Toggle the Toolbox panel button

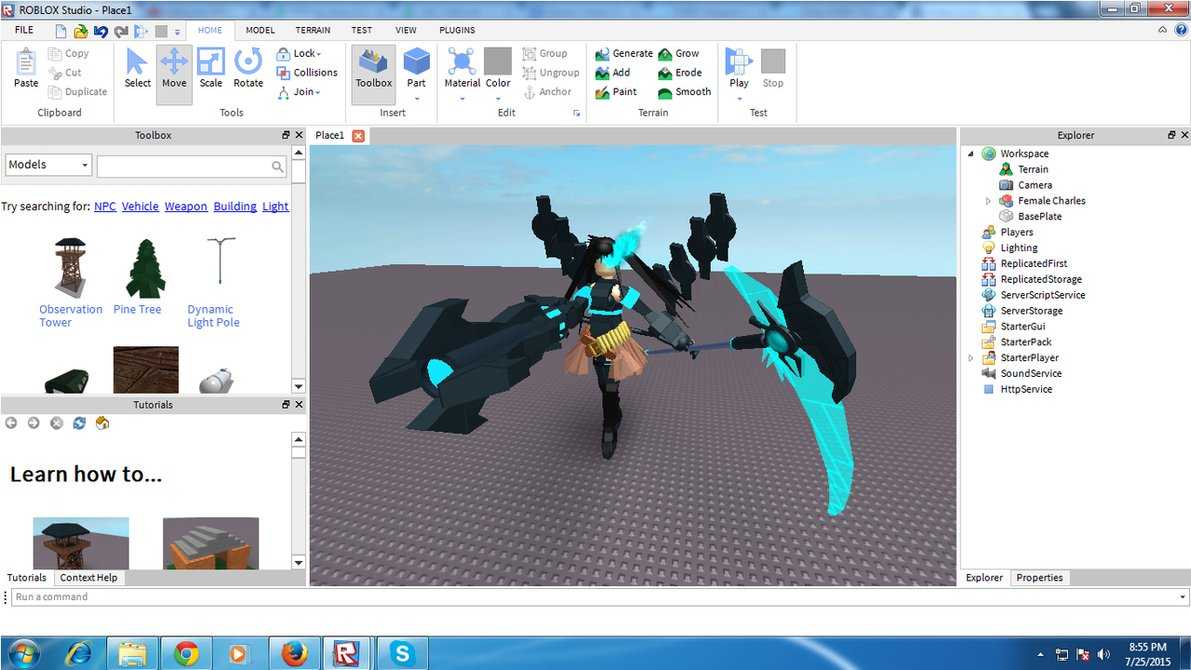point(374,74)
